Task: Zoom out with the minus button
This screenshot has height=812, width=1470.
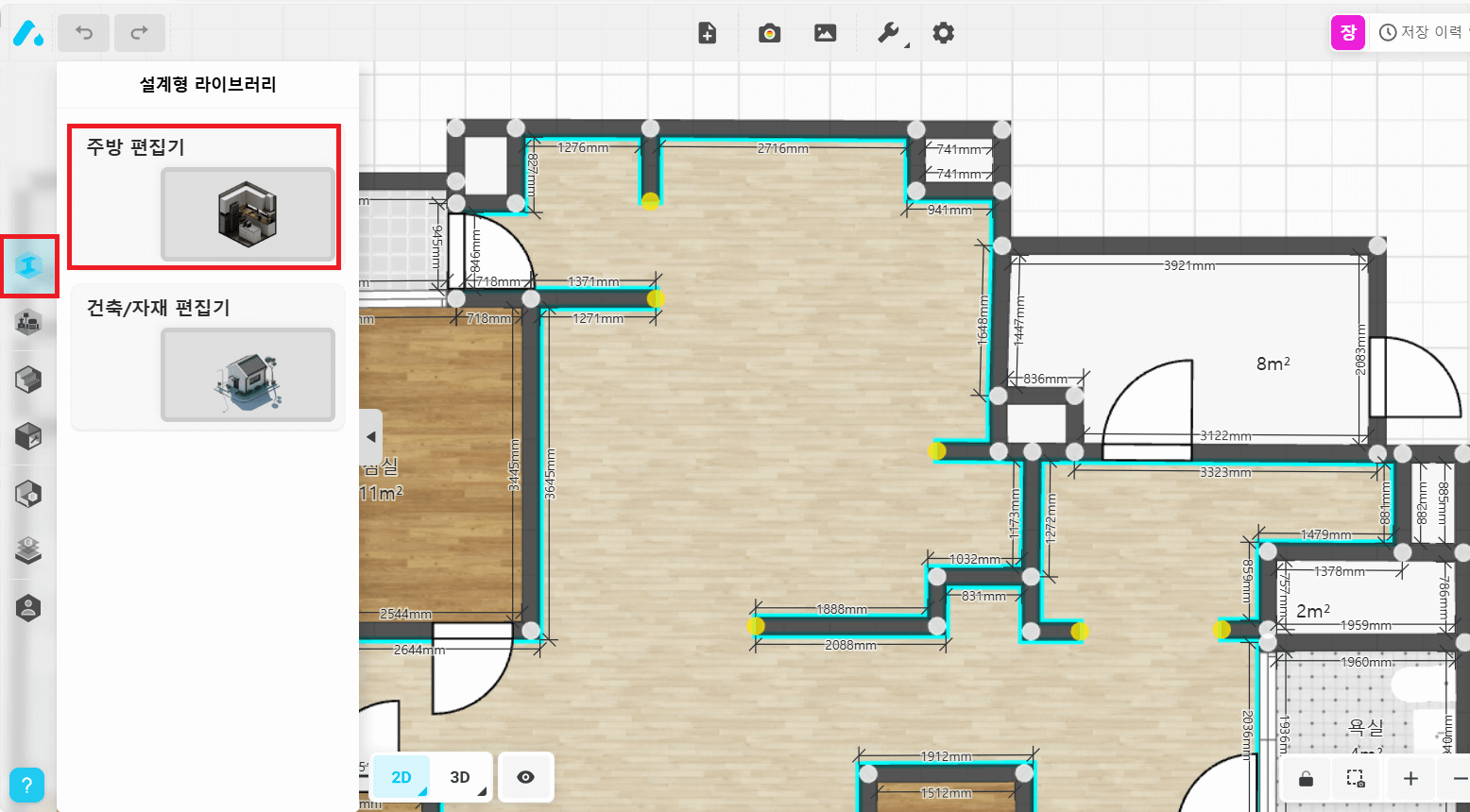Action: [x=1460, y=779]
